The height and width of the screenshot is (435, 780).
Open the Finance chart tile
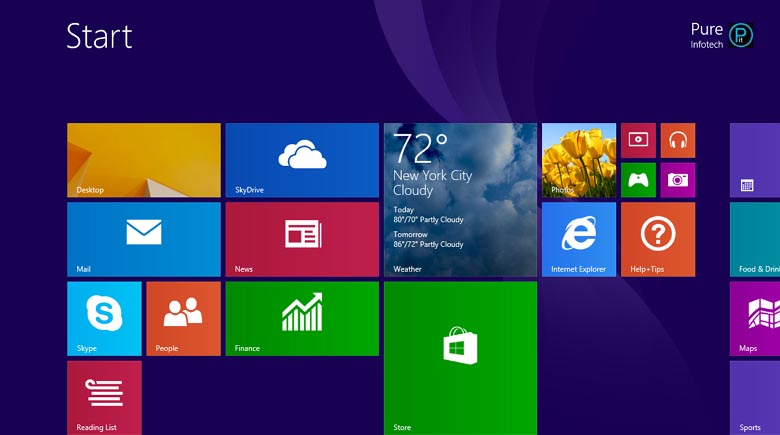[x=302, y=319]
